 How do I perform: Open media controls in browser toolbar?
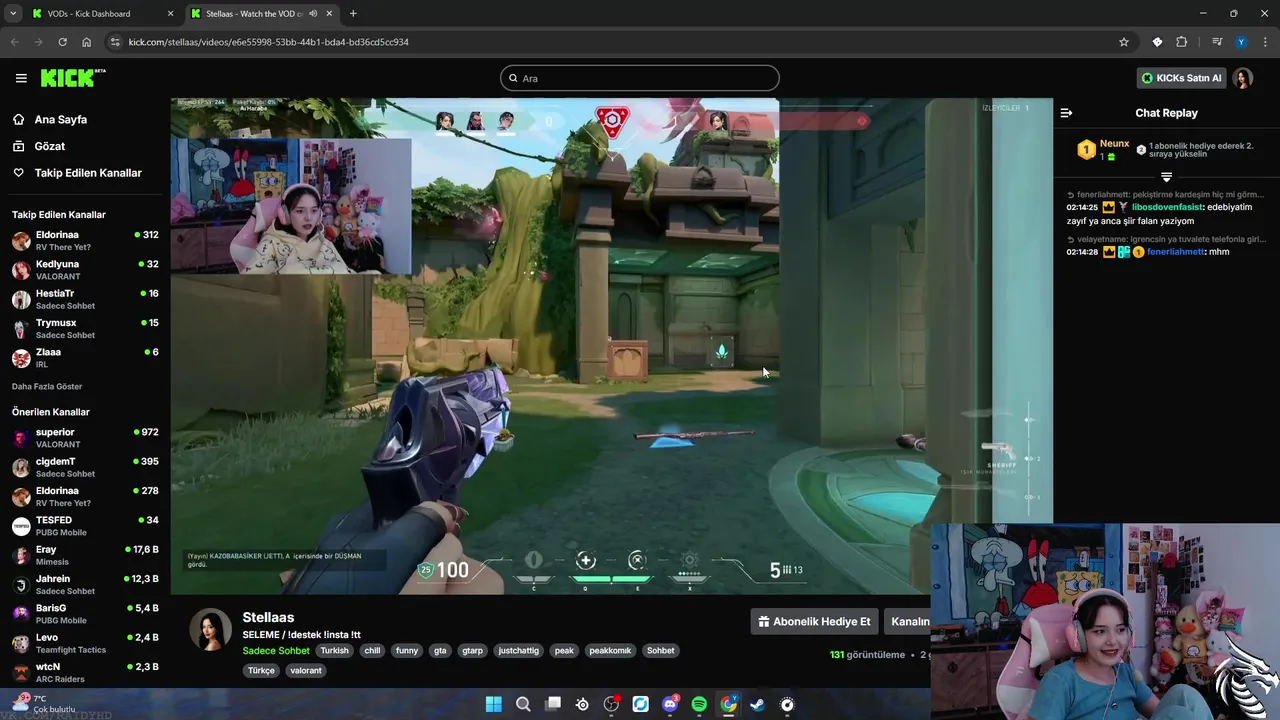point(1217,42)
